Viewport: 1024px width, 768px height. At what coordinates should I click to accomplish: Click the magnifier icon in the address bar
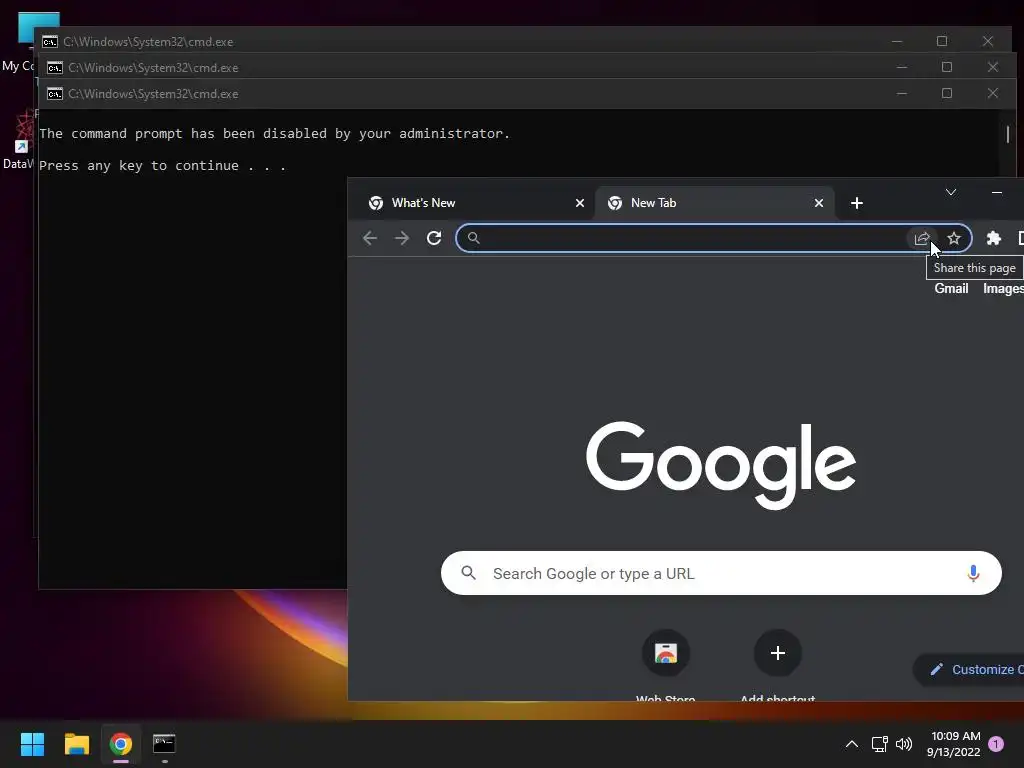point(474,238)
